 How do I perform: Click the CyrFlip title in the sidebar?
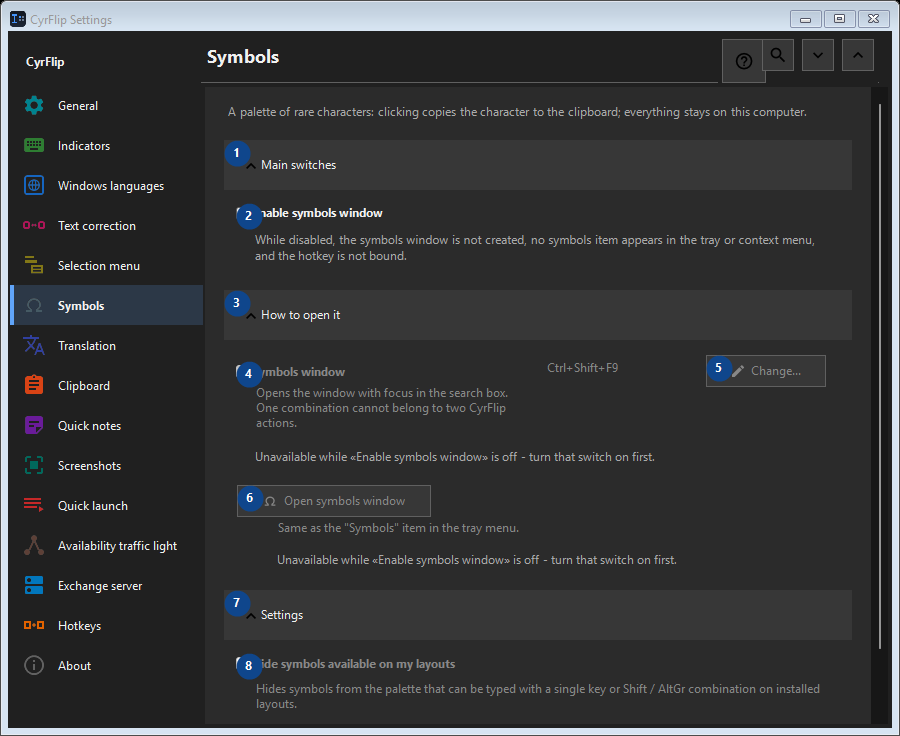[45, 62]
